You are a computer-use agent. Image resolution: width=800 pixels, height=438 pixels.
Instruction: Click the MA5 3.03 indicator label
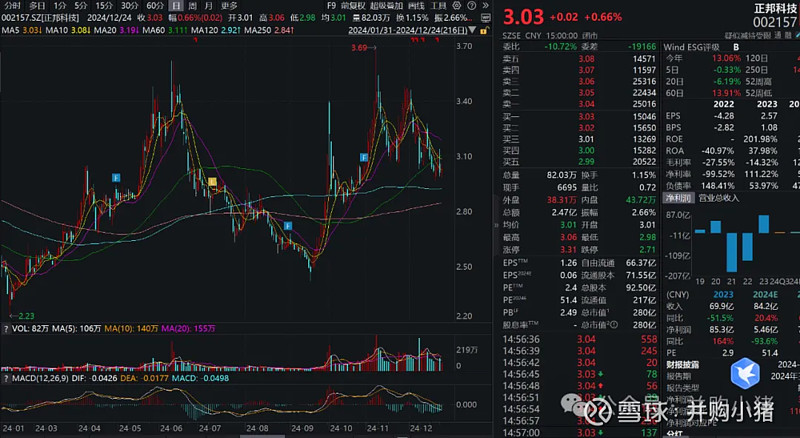[21, 31]
